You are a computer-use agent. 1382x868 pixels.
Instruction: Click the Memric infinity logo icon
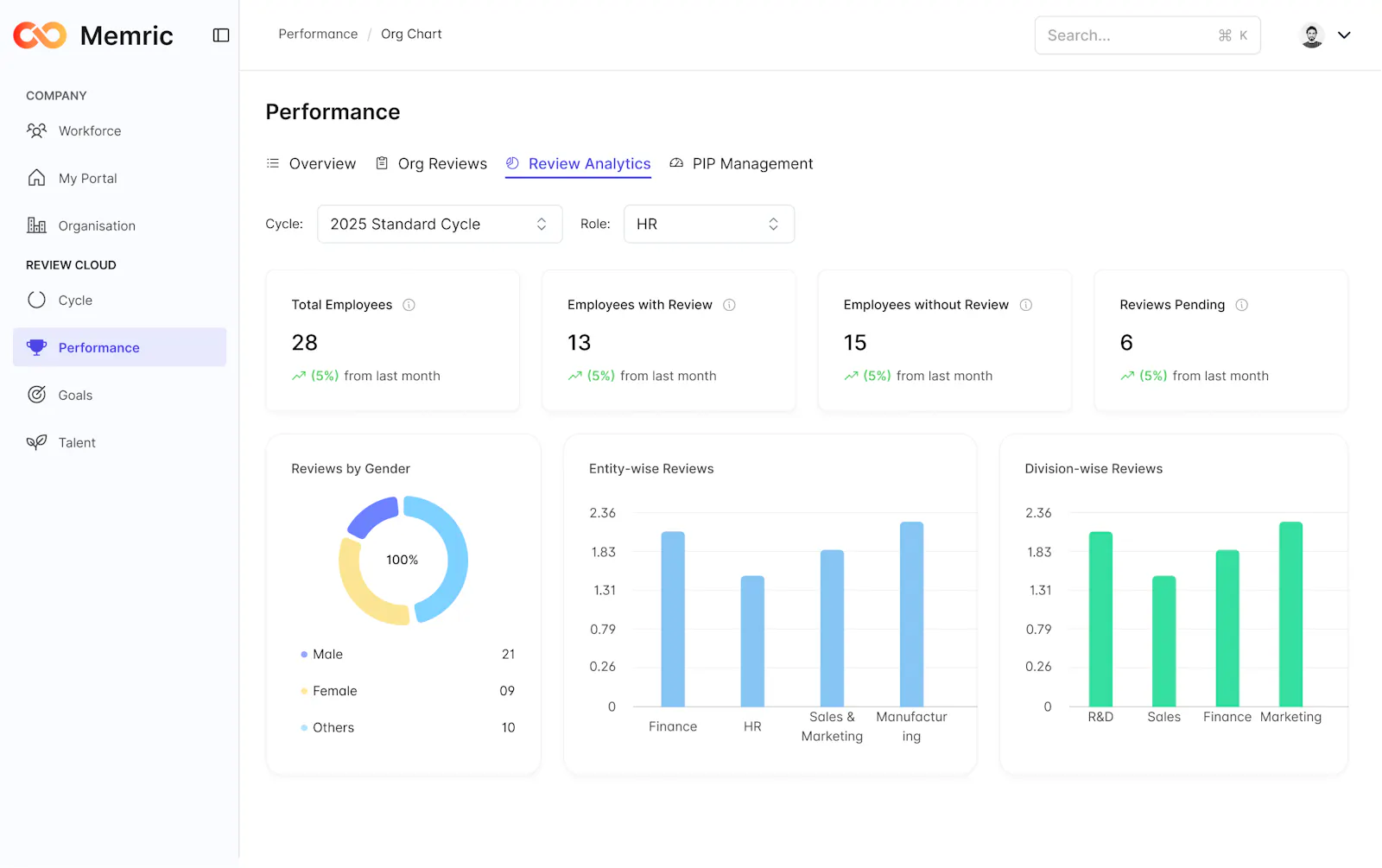point(40,35)
